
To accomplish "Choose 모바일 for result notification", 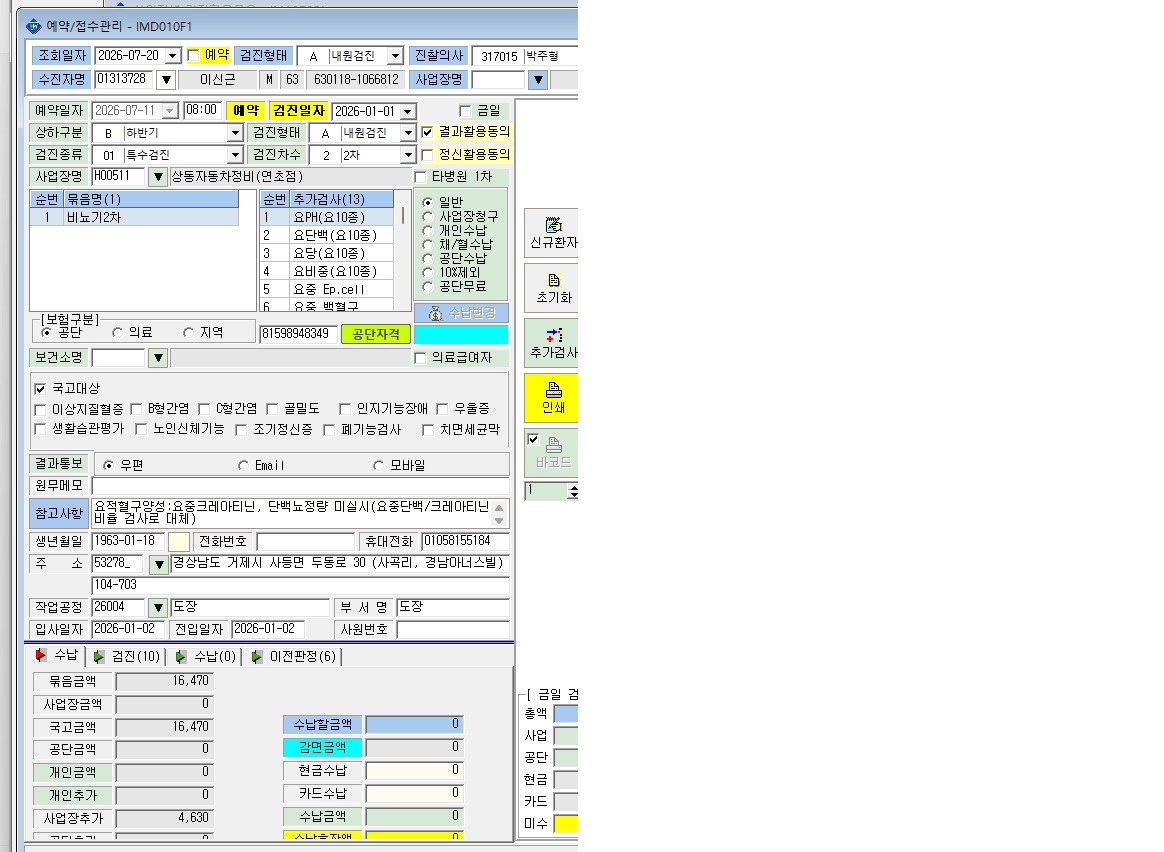I will click(x=379, y=465).
